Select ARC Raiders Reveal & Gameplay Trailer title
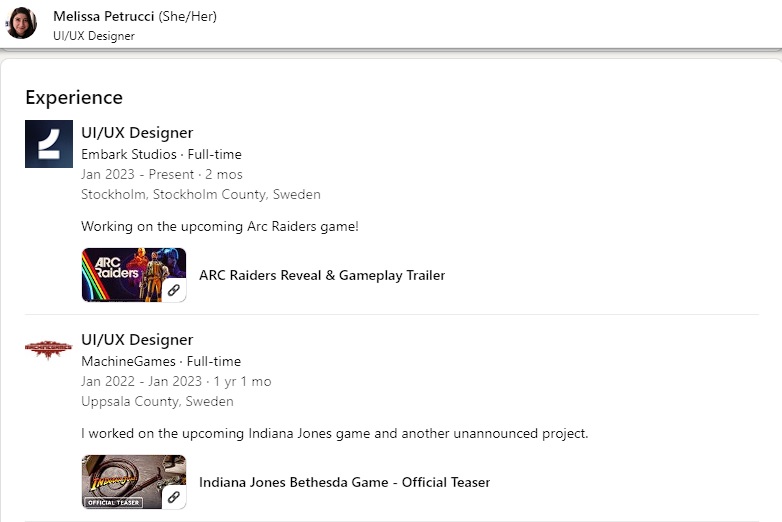This screenshot has width=782, height=522. 322,275
